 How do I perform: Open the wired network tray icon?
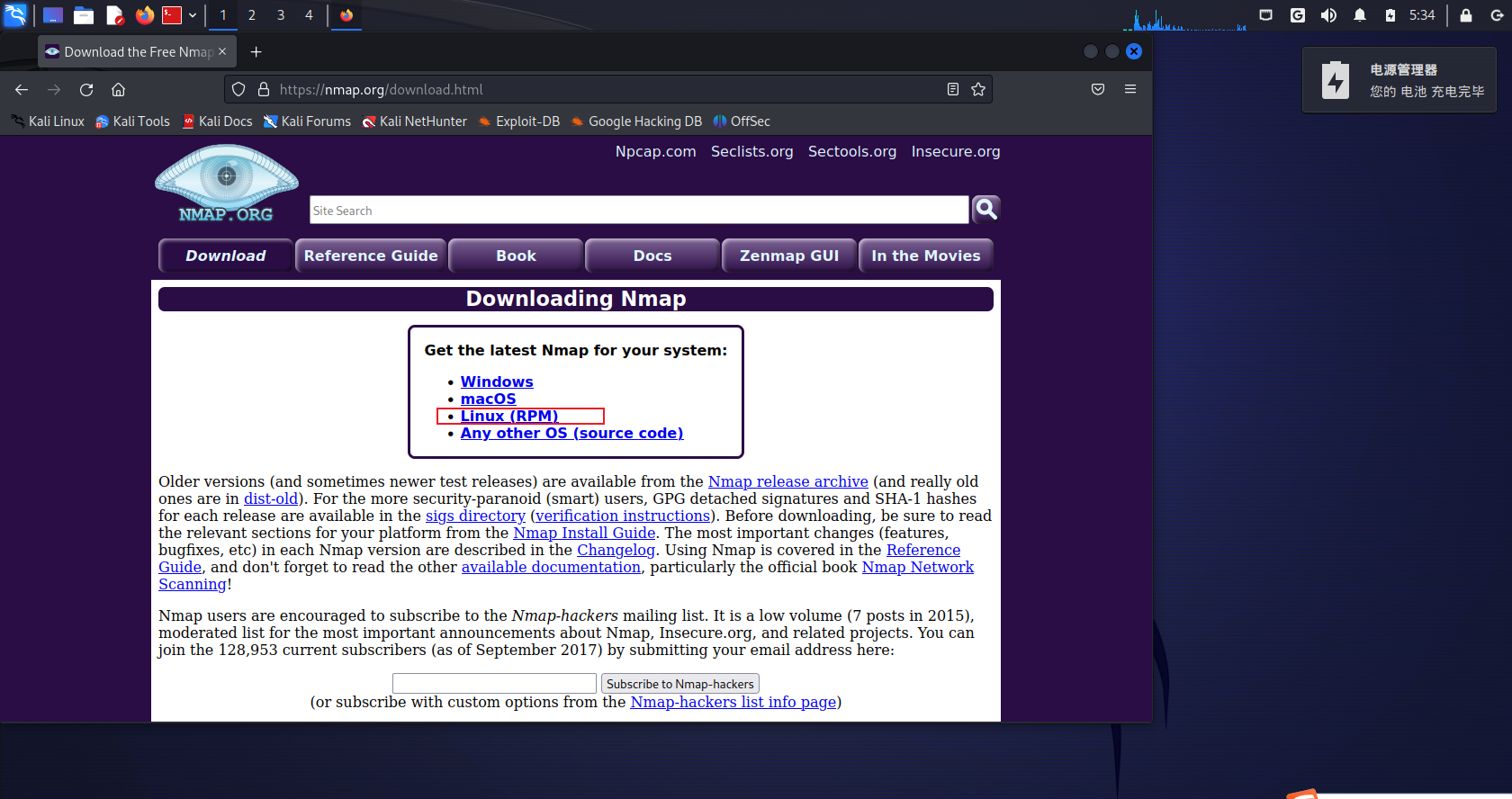click(x=1265, y=15)
